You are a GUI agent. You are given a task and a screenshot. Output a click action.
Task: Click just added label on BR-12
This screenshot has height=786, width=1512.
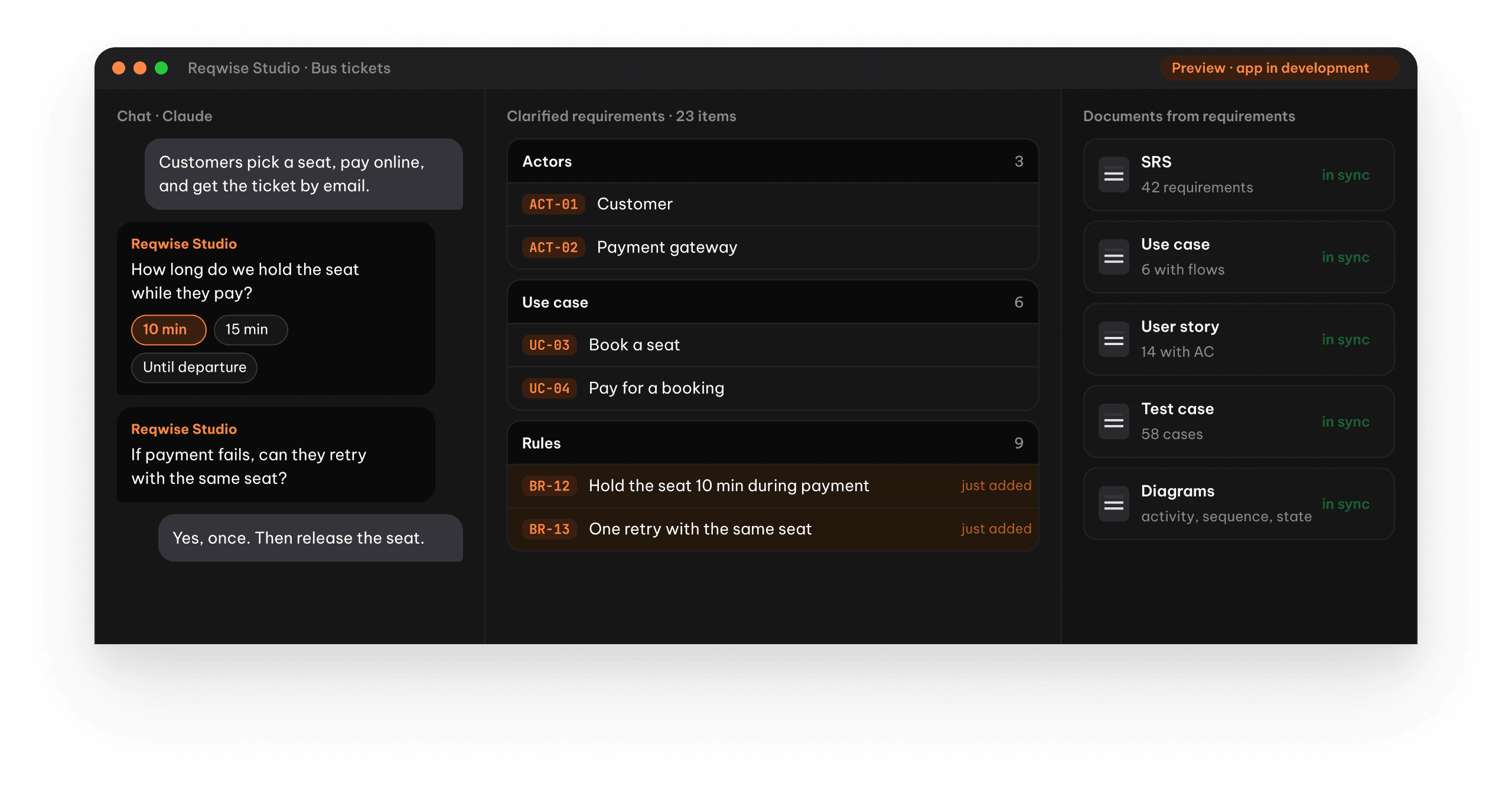click(x=996, y=485)
